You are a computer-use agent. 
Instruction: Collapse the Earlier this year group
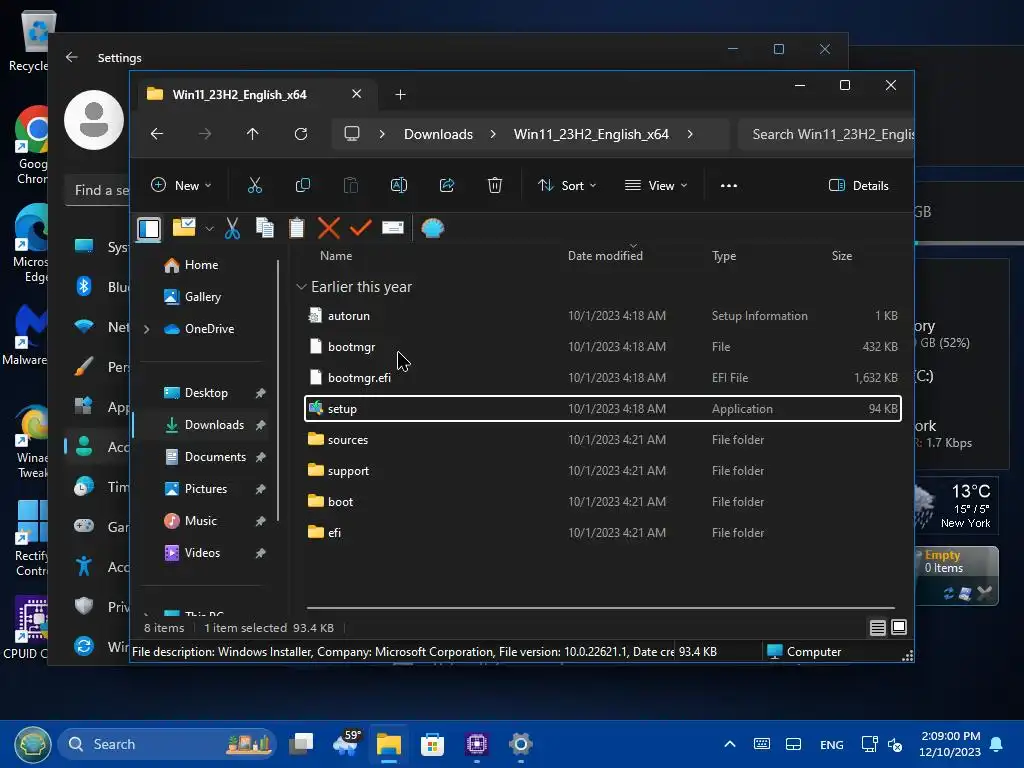tap(301, 287)
